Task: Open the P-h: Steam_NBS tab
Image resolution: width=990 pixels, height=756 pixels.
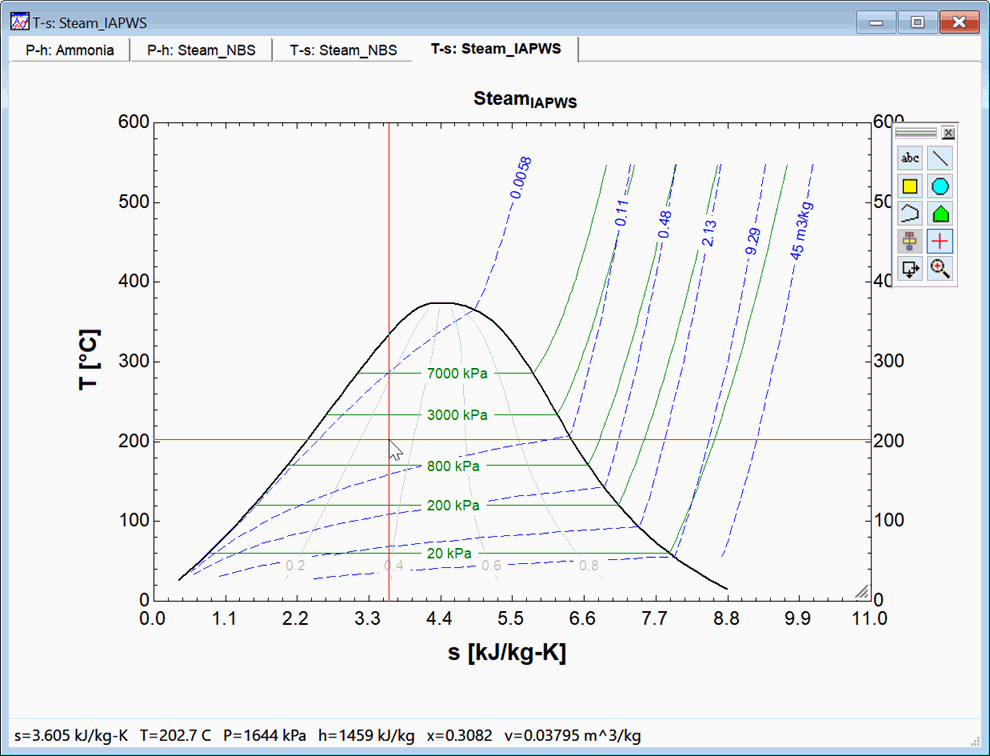Action: pyautogui.click(x=201, y=50)
